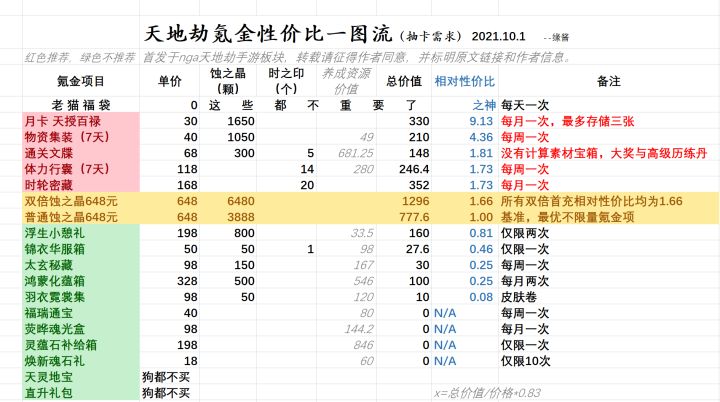Select the 246.4 总价值 cell

(414, 169)
